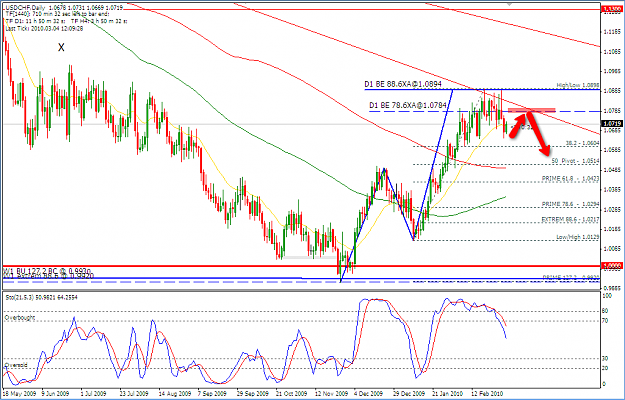Click the '7 Sep 2009' date on the time axis
The image size is (625, 400).
(212, 393)
